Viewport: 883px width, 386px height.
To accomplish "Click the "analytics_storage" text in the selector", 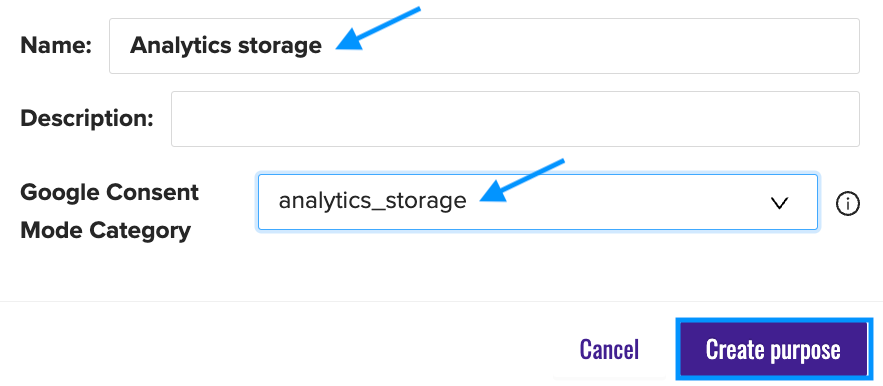I will coord(373,201).
